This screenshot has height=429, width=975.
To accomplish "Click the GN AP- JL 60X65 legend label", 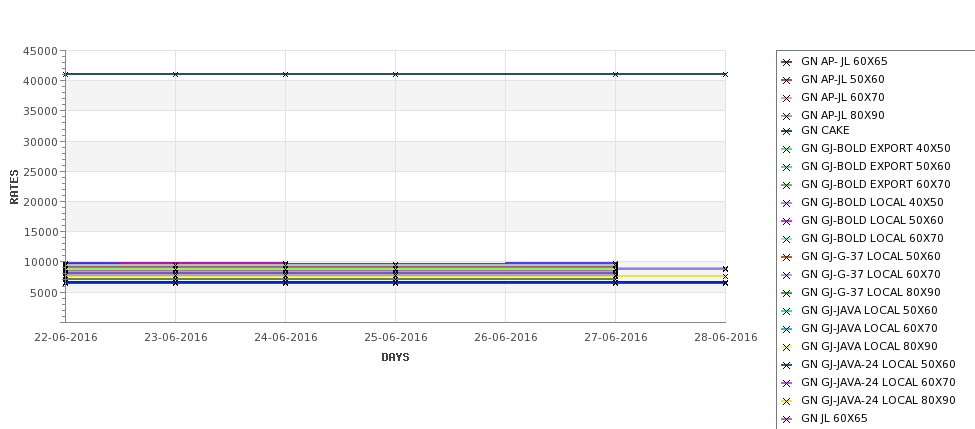I will pos(844,62).
